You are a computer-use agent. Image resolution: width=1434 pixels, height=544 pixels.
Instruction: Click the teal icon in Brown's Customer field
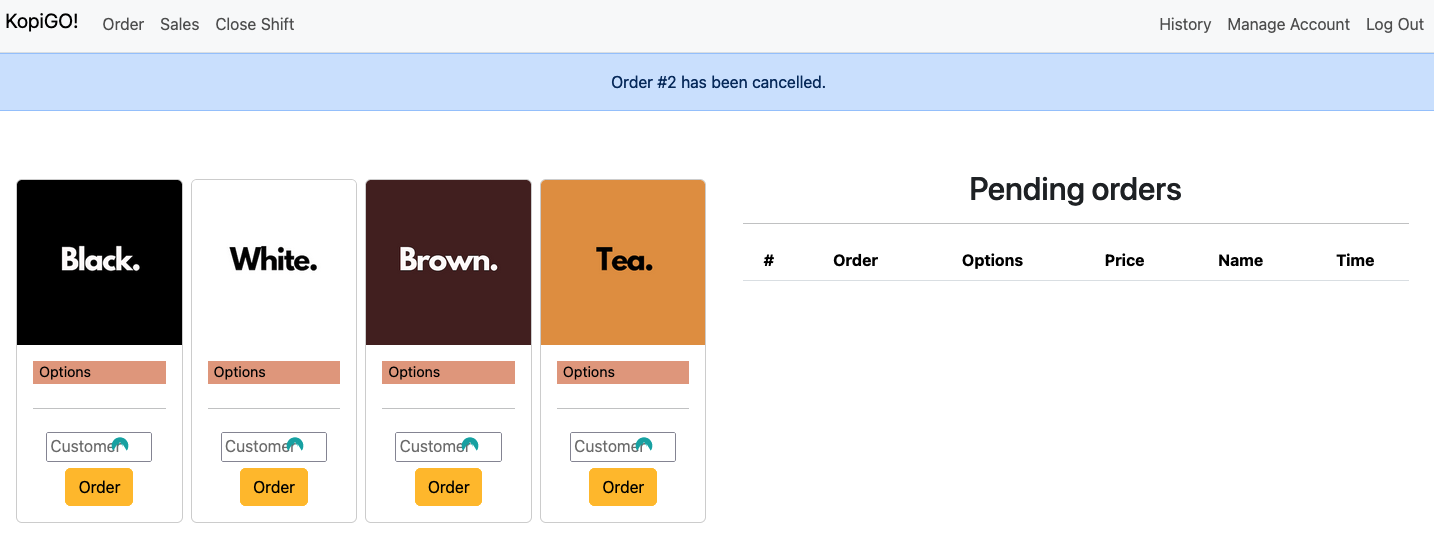tap(470, 445)
